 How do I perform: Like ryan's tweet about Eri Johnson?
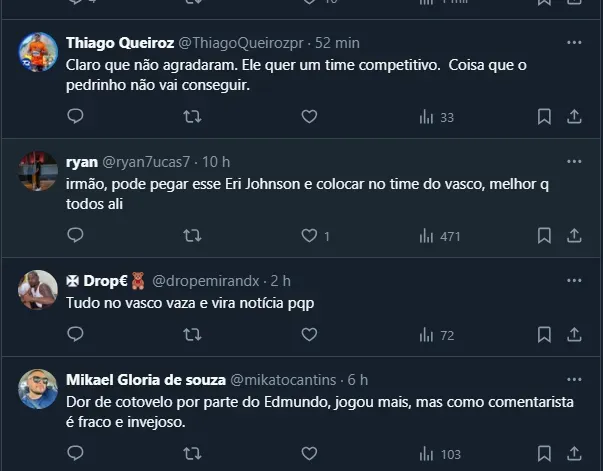pos(309,236)
